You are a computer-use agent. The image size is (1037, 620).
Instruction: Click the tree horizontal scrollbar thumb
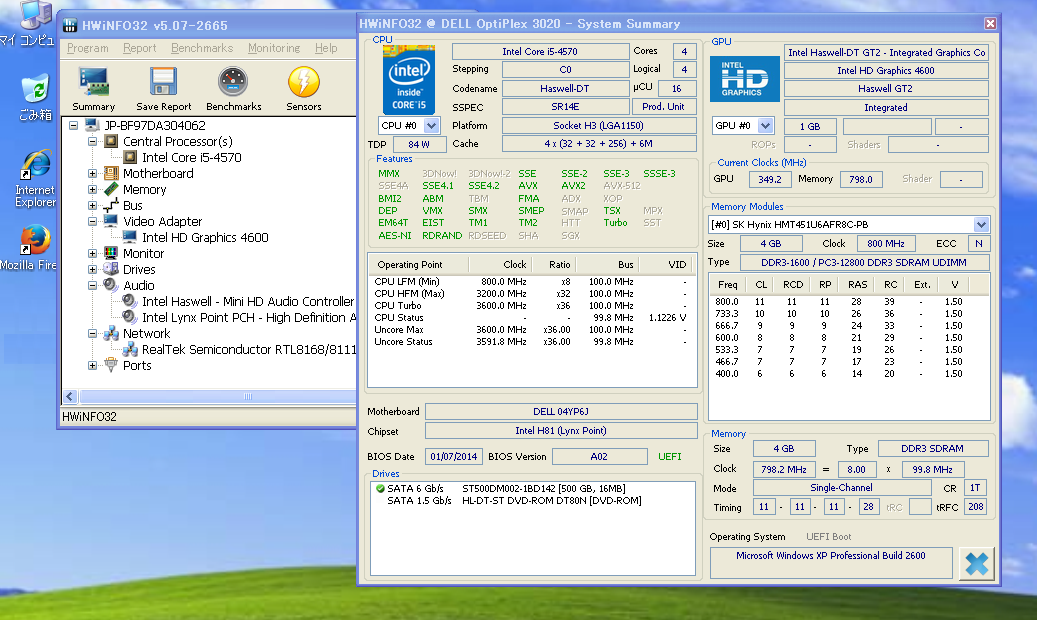[248, 396]
